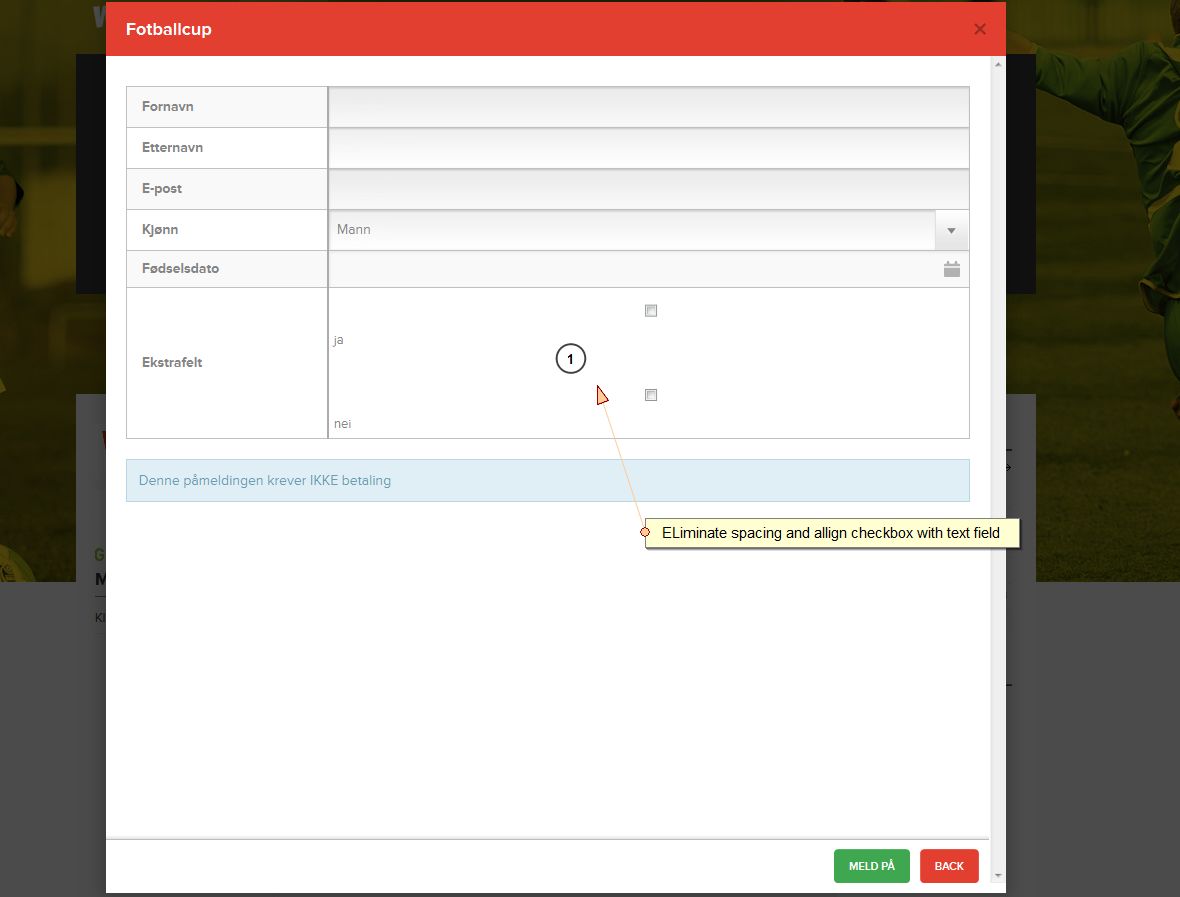Image resolution: width=1180 pixels, height=897 pixels.
Task: Click the E-post label
Action: coord(162,188)
